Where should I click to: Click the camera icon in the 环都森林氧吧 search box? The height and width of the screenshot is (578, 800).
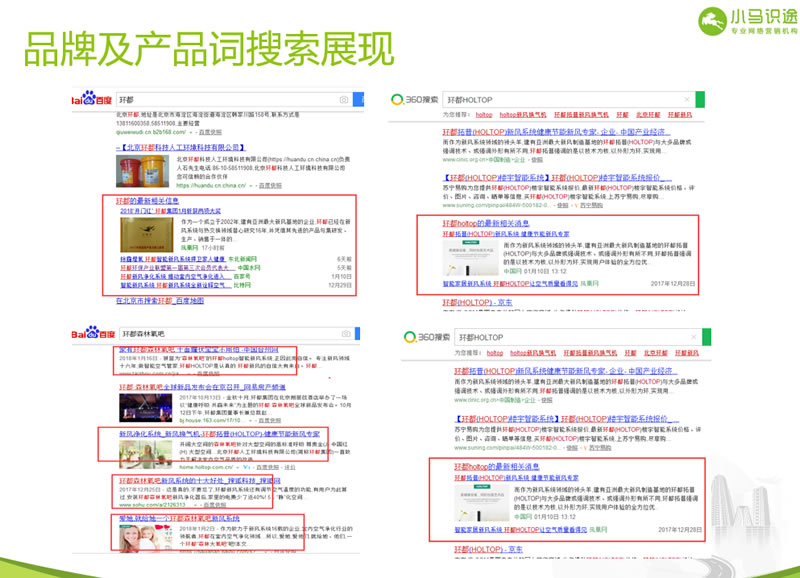(346, 334)
